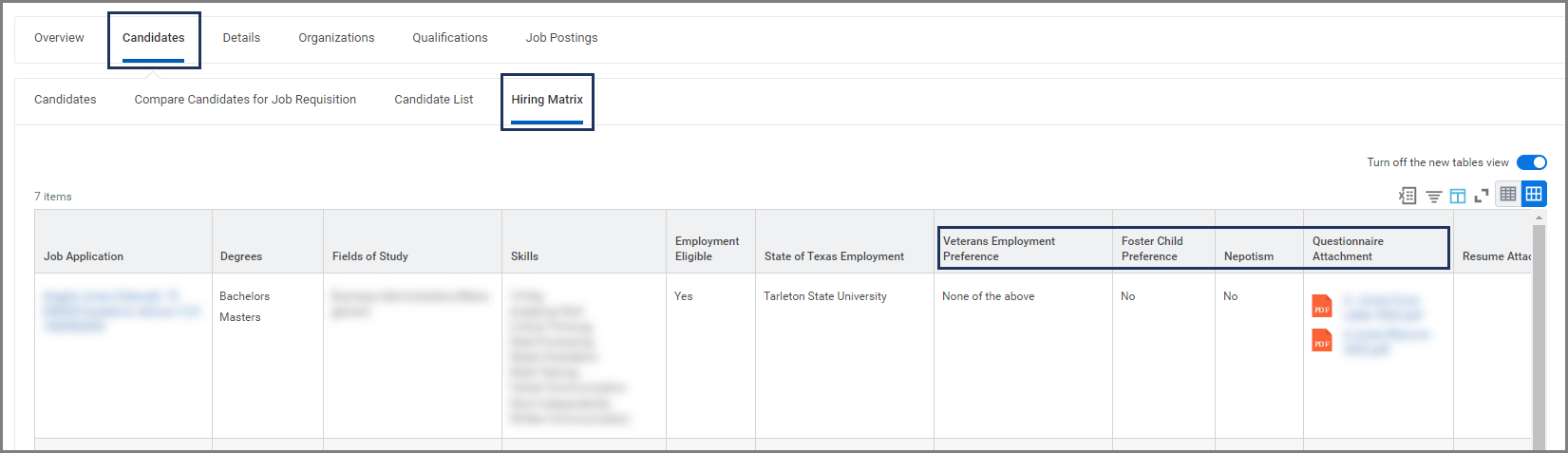Click the Export to Excel icon
This screenshot has height=453, width=1568.
pos(1407,196)
